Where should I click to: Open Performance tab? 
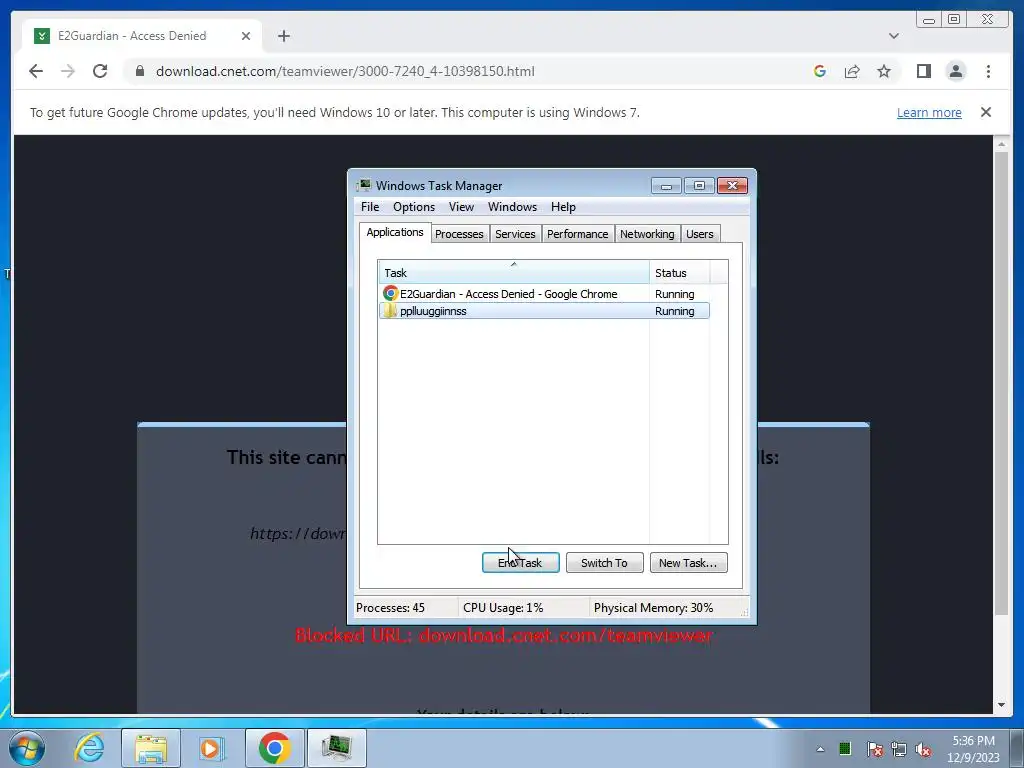pyautogui.click(x=577, y=234)
